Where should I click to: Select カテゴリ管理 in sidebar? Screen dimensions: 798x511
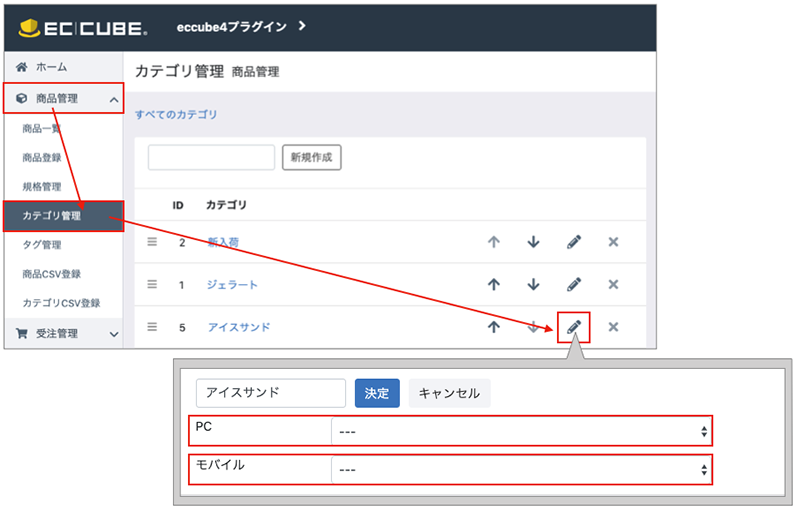tap(64, 216)
